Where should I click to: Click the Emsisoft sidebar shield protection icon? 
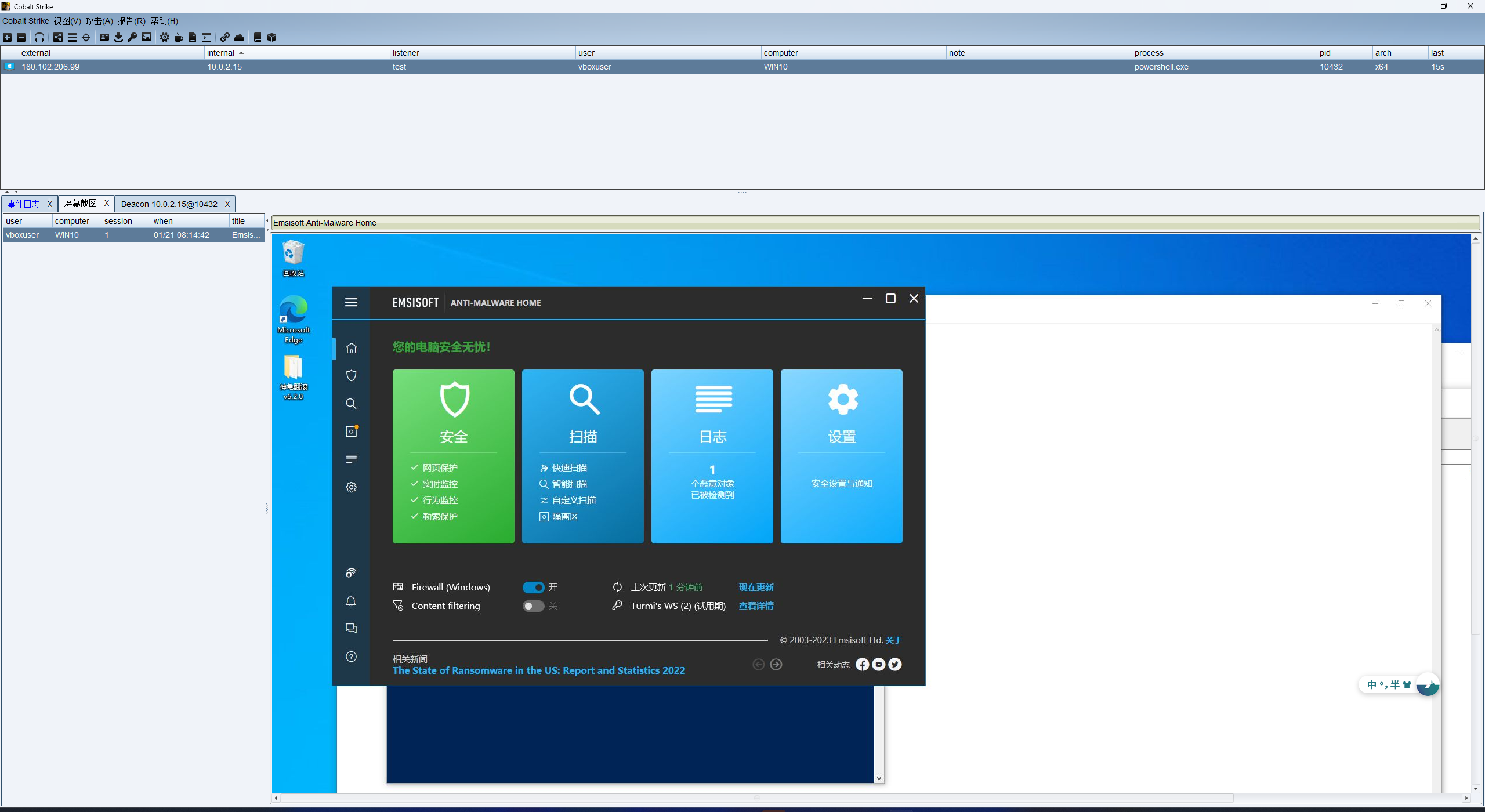coord(351,375)
